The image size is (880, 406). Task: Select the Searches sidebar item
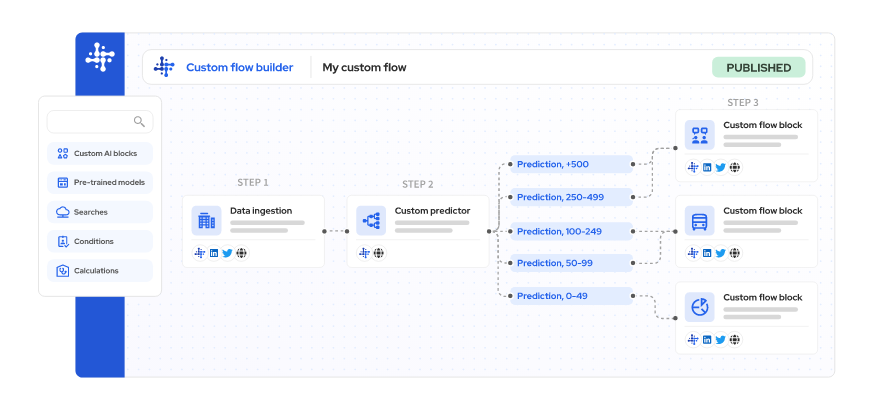pos(100,212)
